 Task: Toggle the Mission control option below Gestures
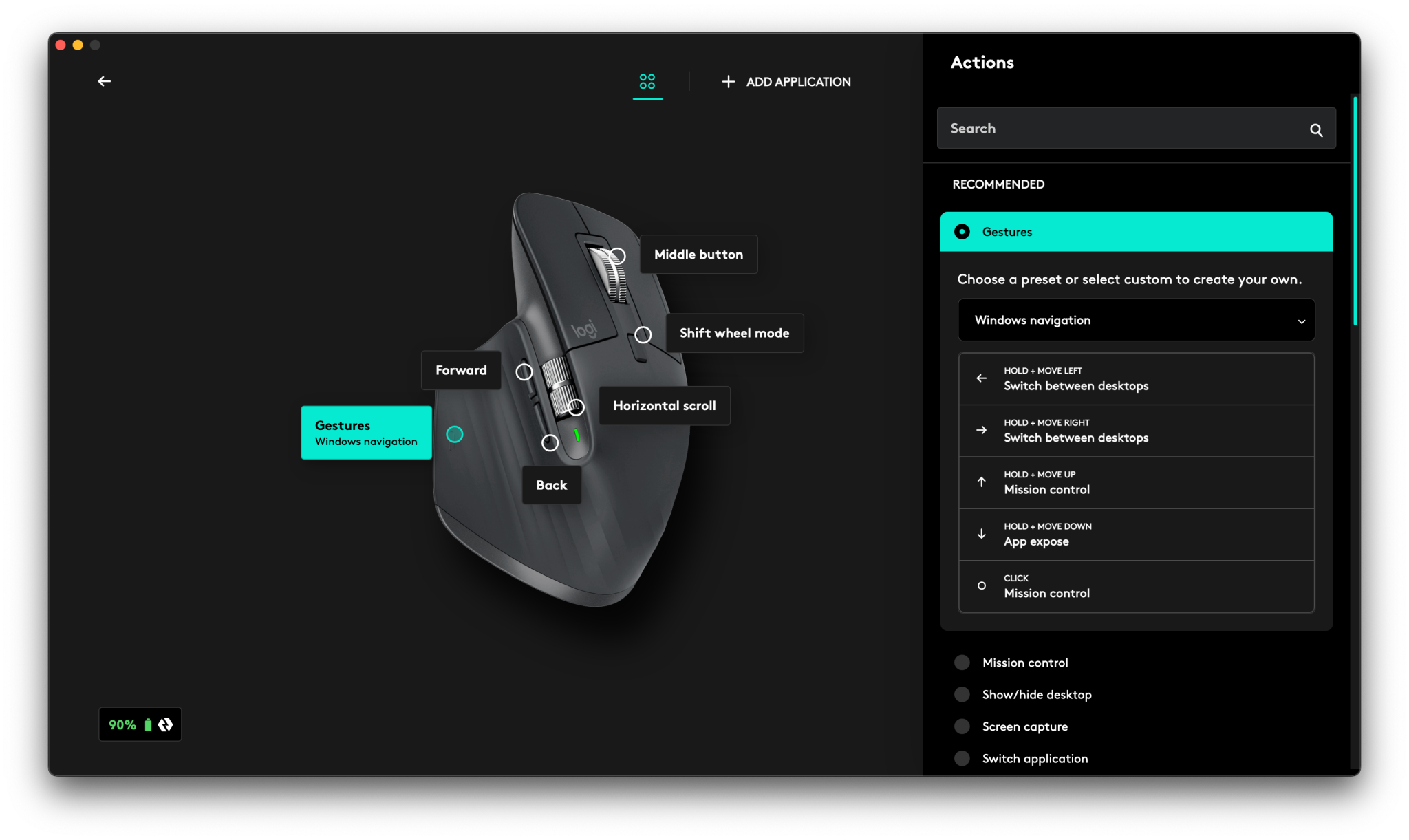pos(961,662)
